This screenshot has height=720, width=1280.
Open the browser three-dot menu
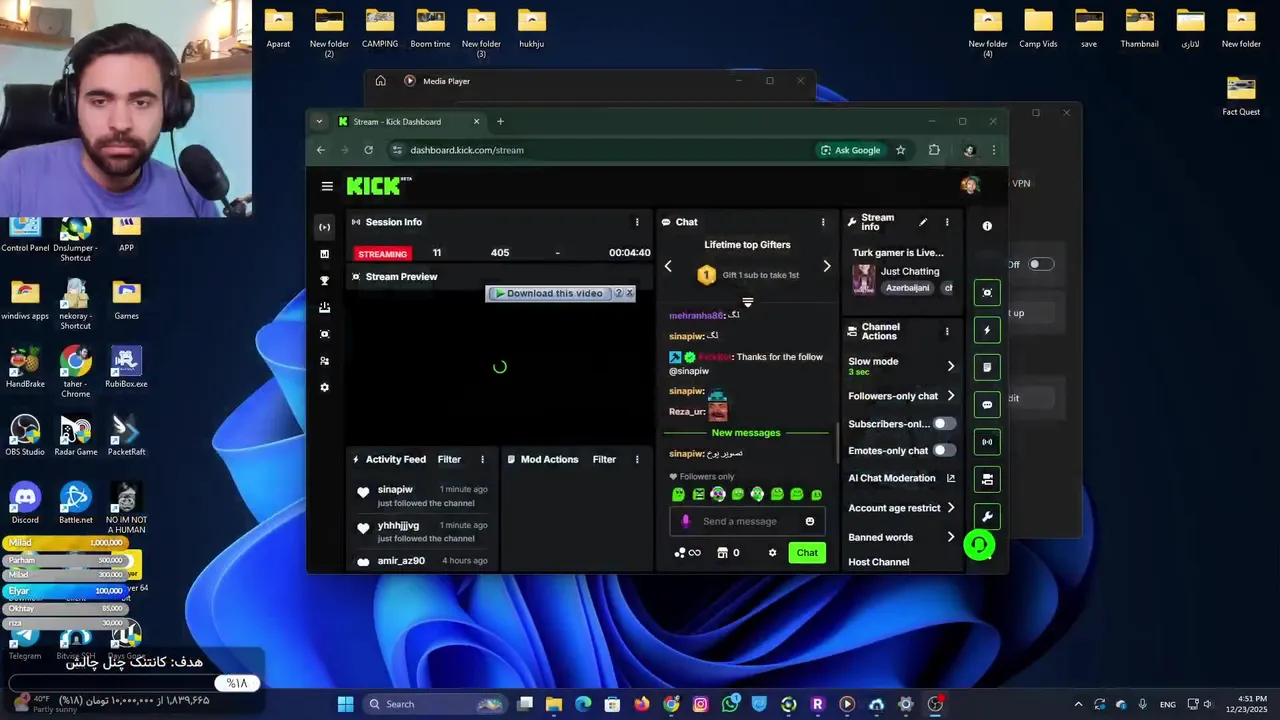(x=993, y=150)
